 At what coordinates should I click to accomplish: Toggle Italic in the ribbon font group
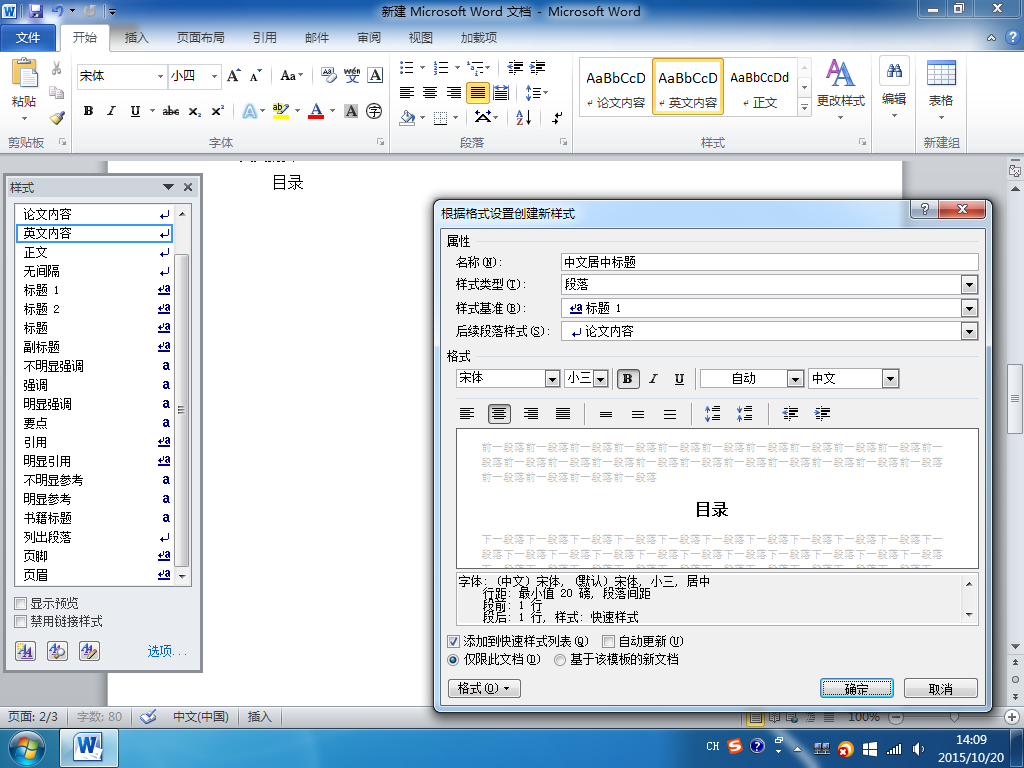111,111
